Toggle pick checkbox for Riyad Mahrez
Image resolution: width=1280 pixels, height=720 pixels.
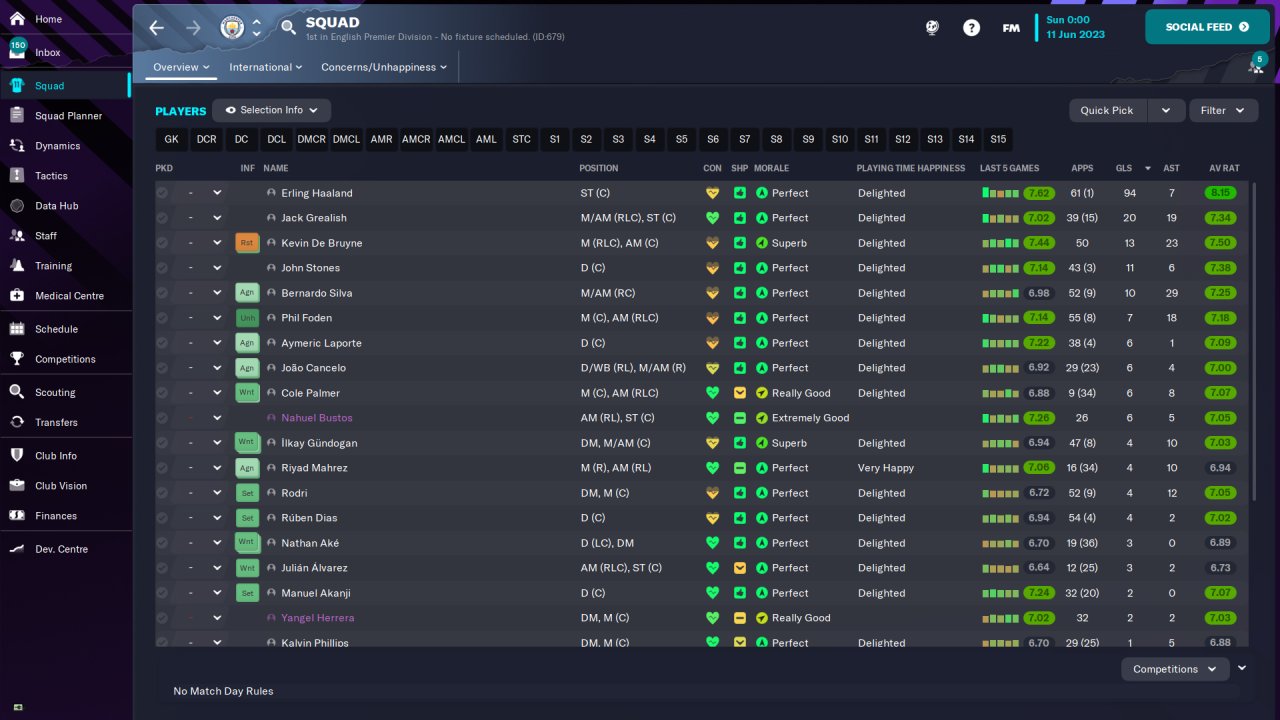[x=162, y=468]
